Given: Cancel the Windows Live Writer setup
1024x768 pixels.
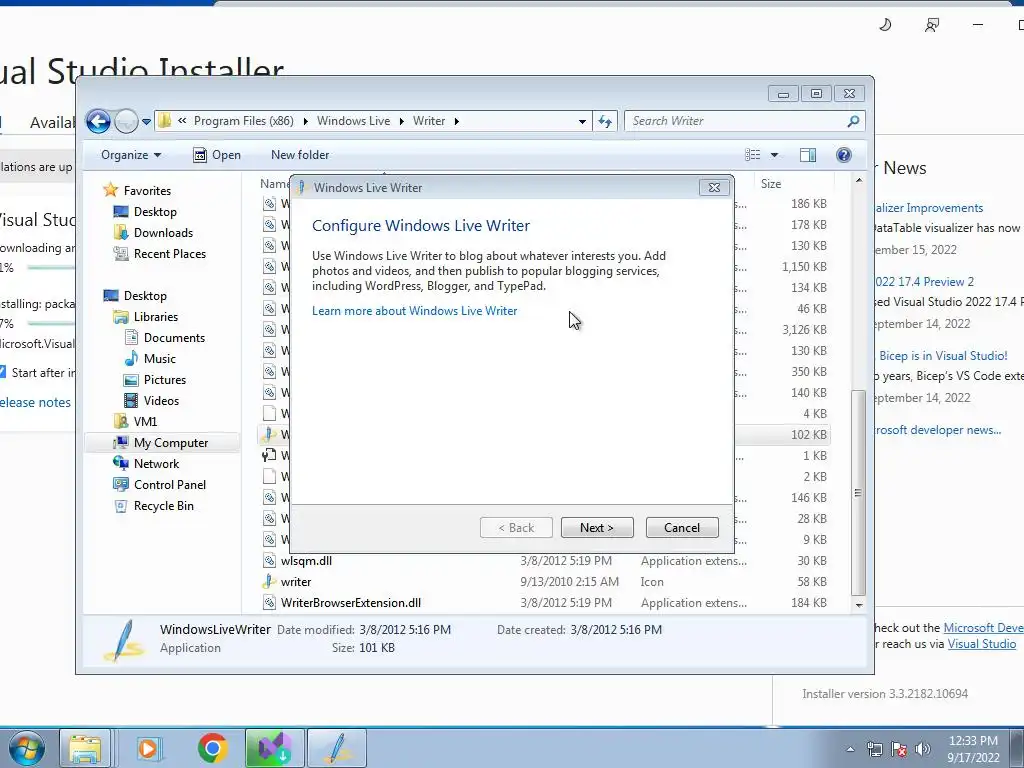Looking at the screenshot, I should point(682,528).
